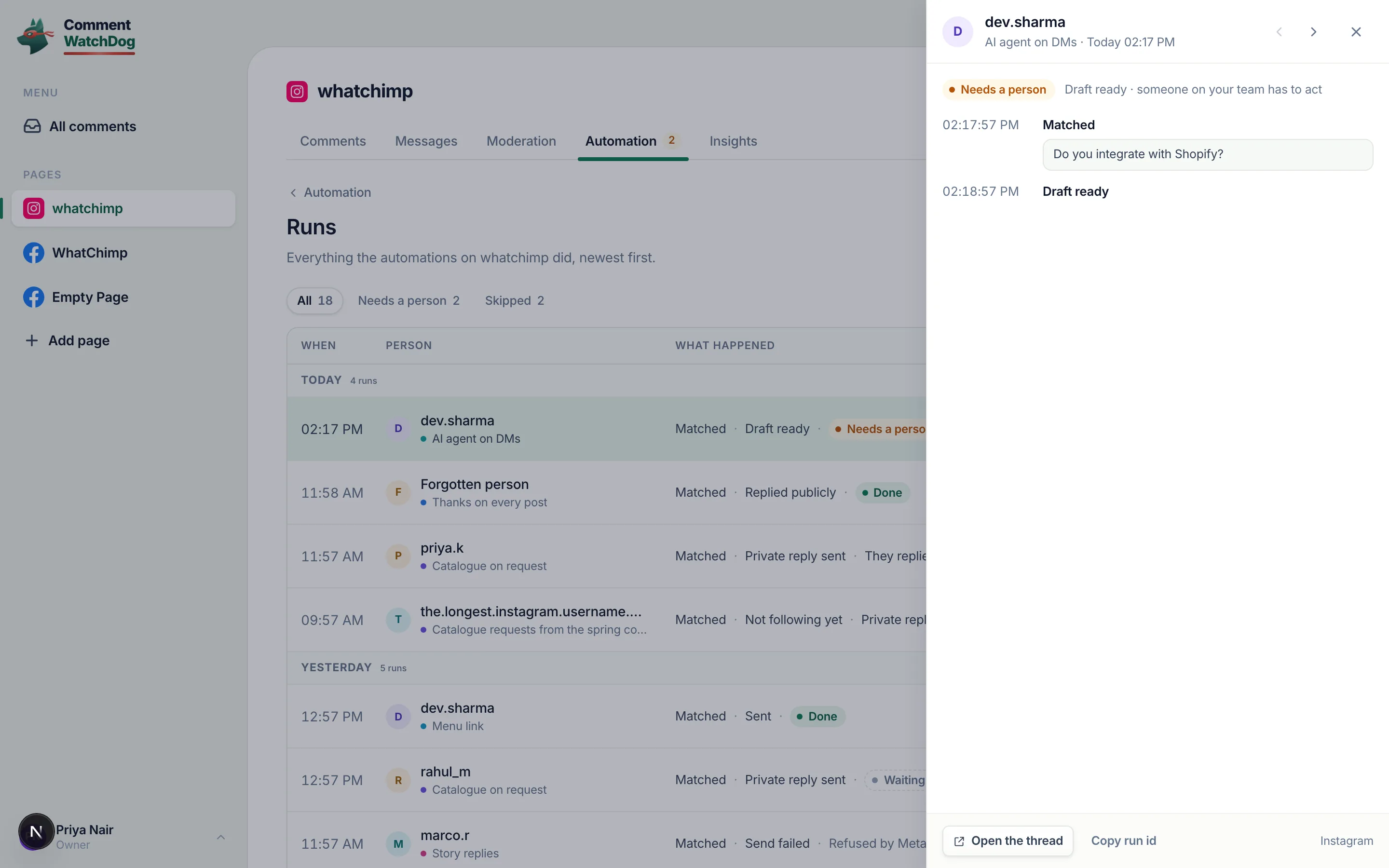Viewport: 1389px width, 868px height.
Task: Click the Done badge on Menu link row
Action: tap(817, 717)
